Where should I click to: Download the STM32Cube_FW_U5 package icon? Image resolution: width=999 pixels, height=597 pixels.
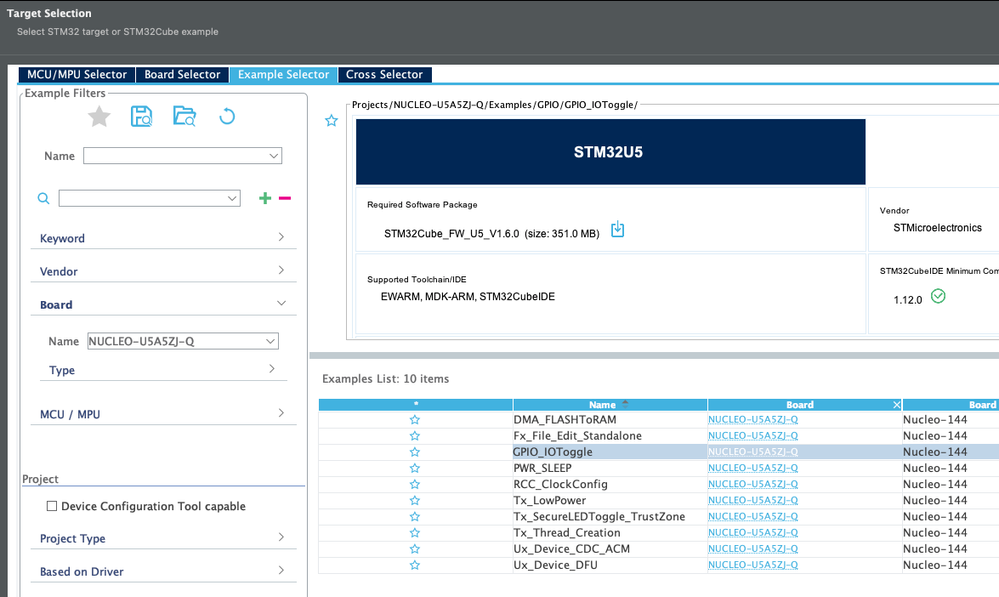point(617,229)
